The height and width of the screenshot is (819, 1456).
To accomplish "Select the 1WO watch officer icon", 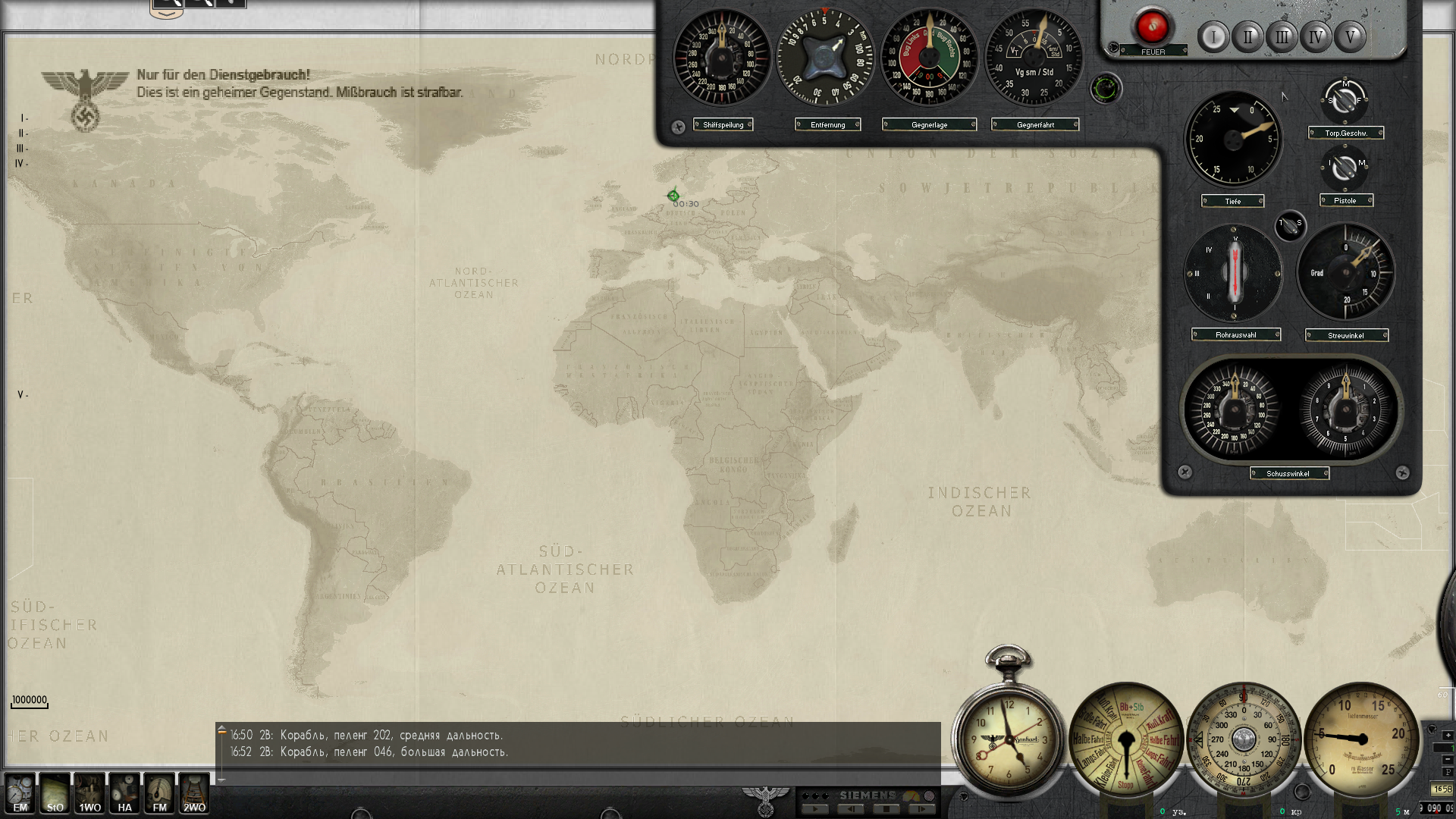I will coord(89,793).
